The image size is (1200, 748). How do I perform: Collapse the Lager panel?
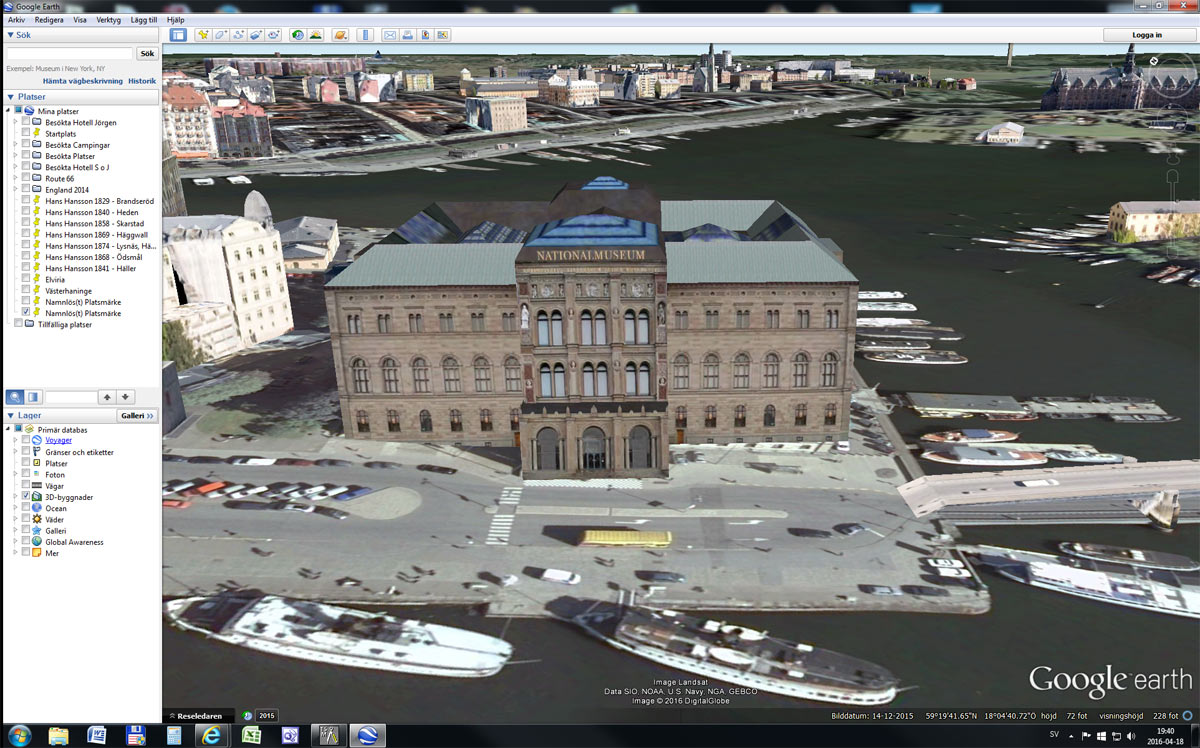pos(10,415)
